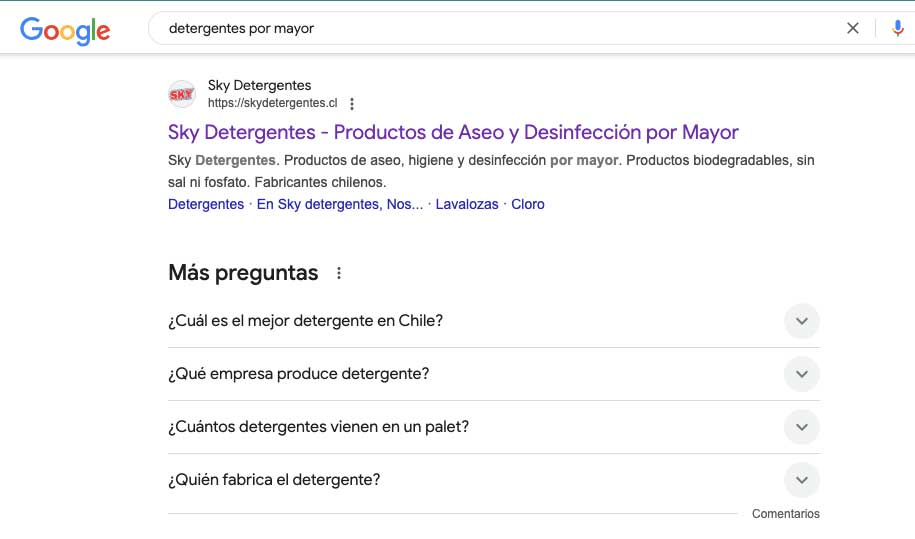Click the Más preguntas heading

(243, 273)
